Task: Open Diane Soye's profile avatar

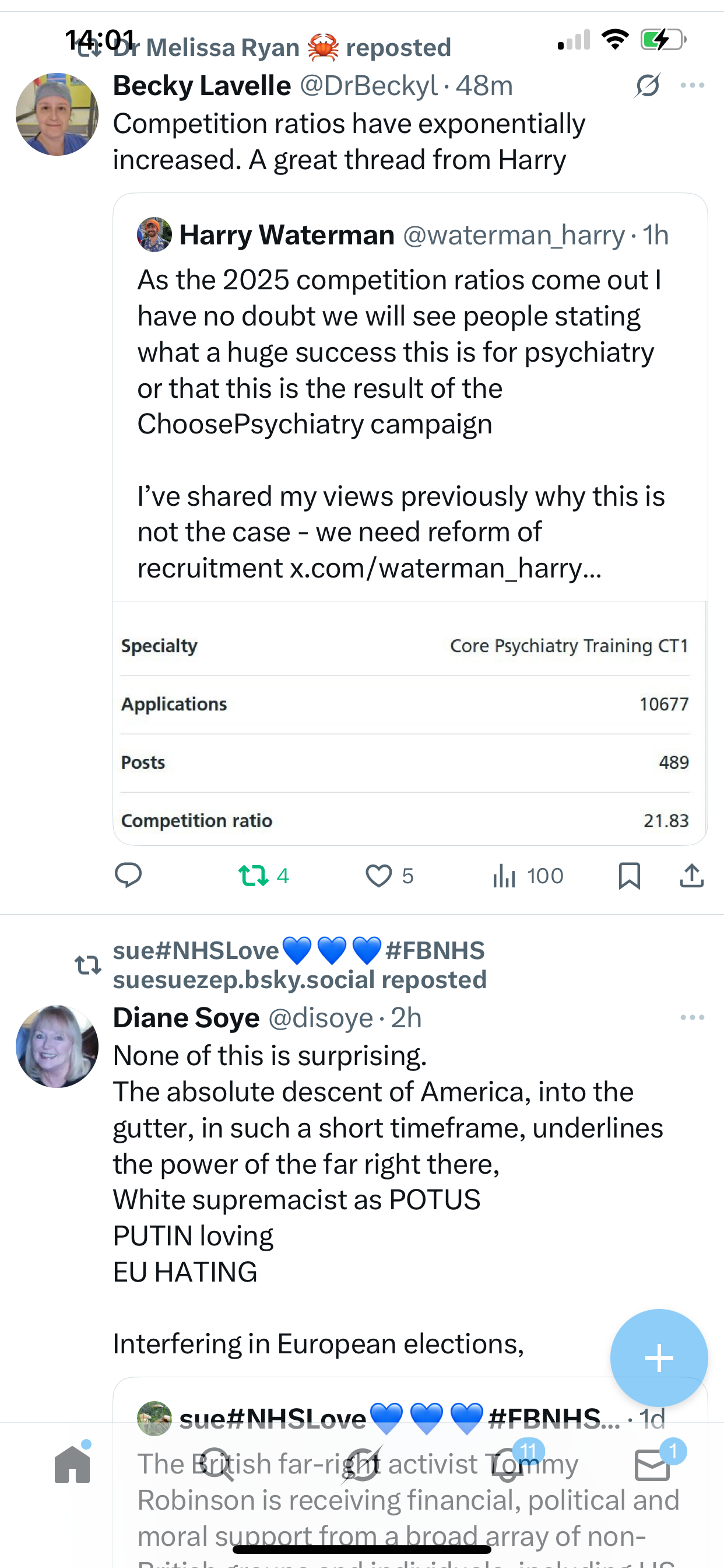Action: tap(57, 1046)
